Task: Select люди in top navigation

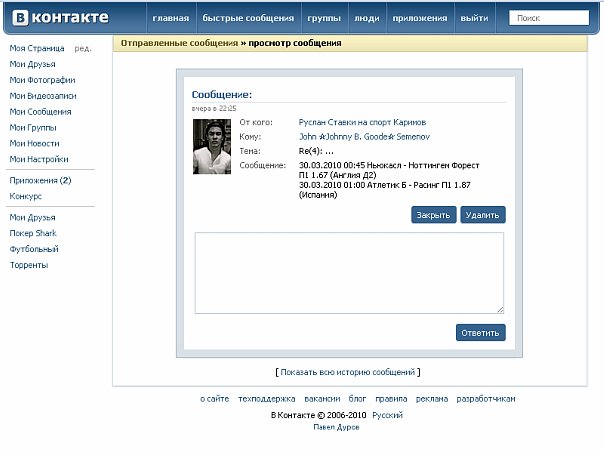Action: click(366, 18)
